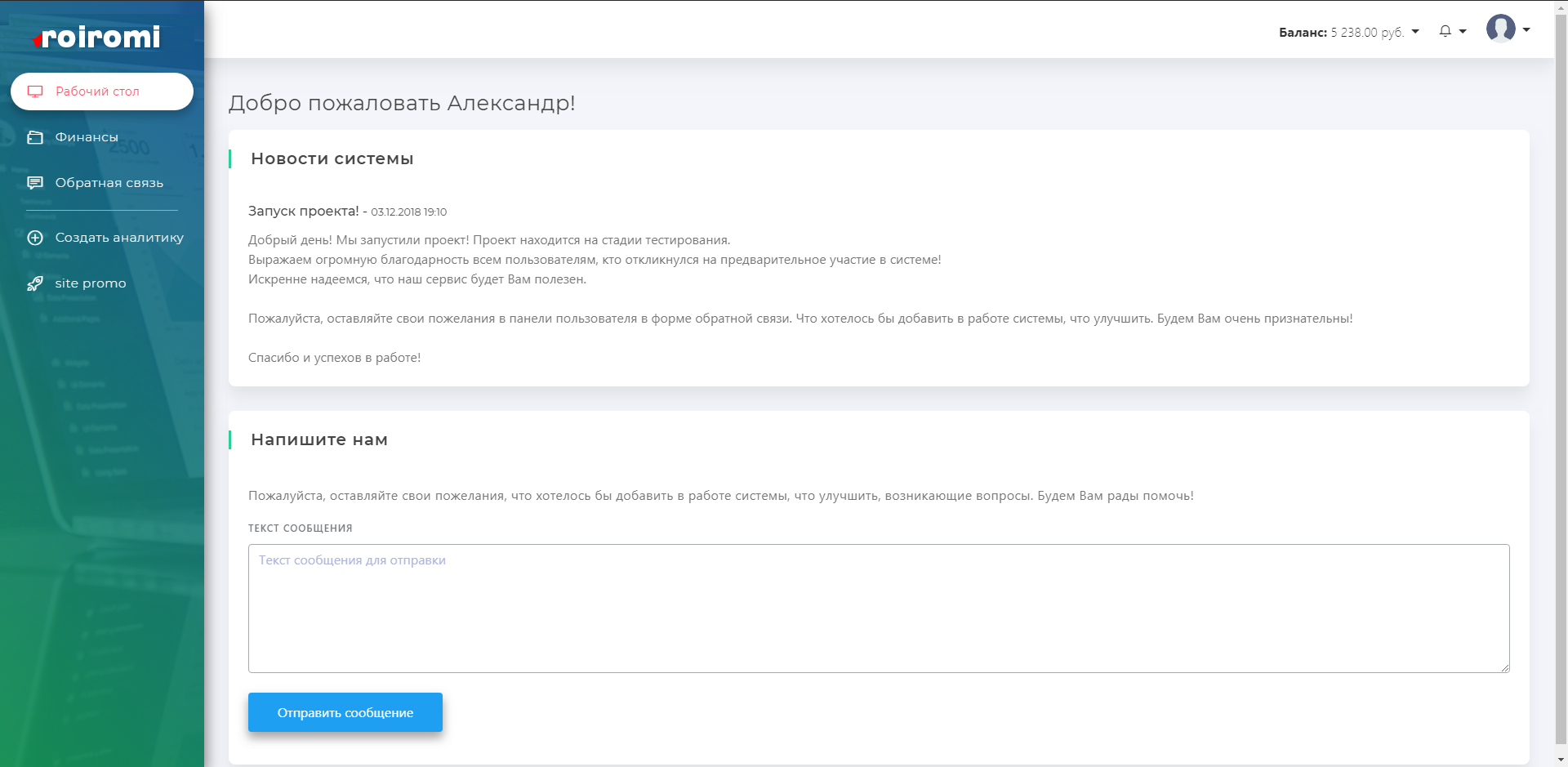1568x767 pixels.
Task: Expand the user profile menu arrow
Action: point(1526,30)
